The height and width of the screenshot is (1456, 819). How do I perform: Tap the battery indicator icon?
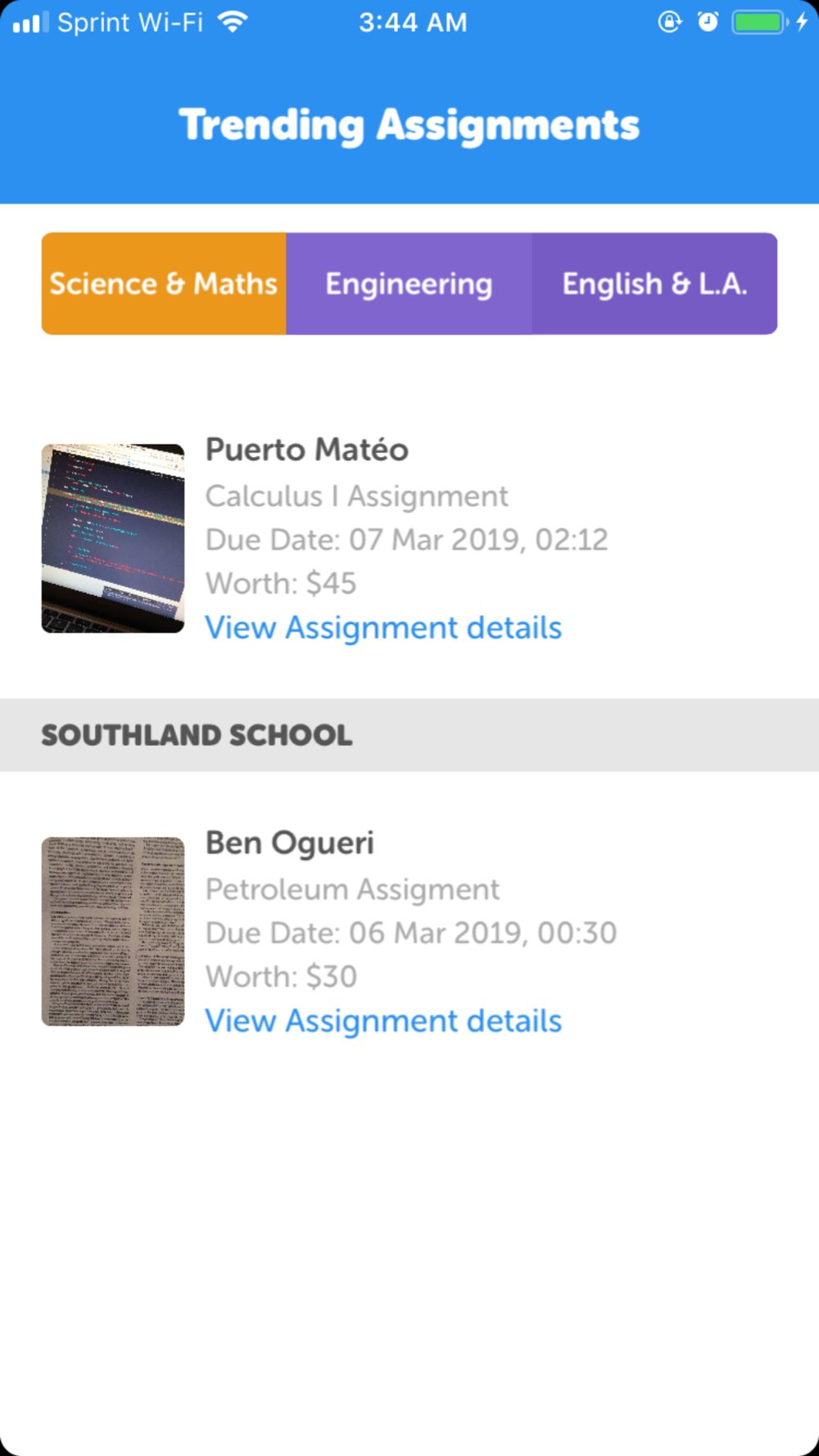pos(759,22)
